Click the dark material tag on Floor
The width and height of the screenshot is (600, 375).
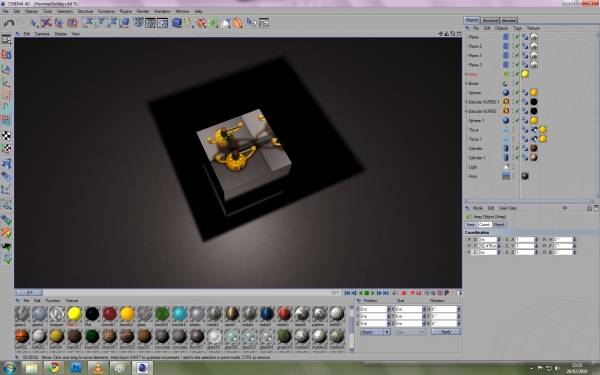click(525, 176)
